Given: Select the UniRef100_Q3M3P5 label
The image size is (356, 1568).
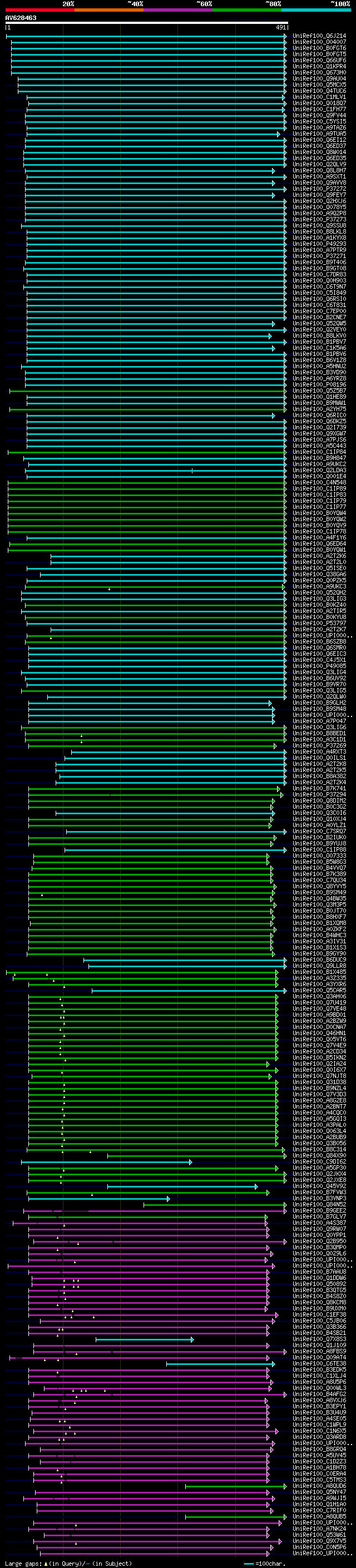Looking at the screenshot, I should pos(319,904).
